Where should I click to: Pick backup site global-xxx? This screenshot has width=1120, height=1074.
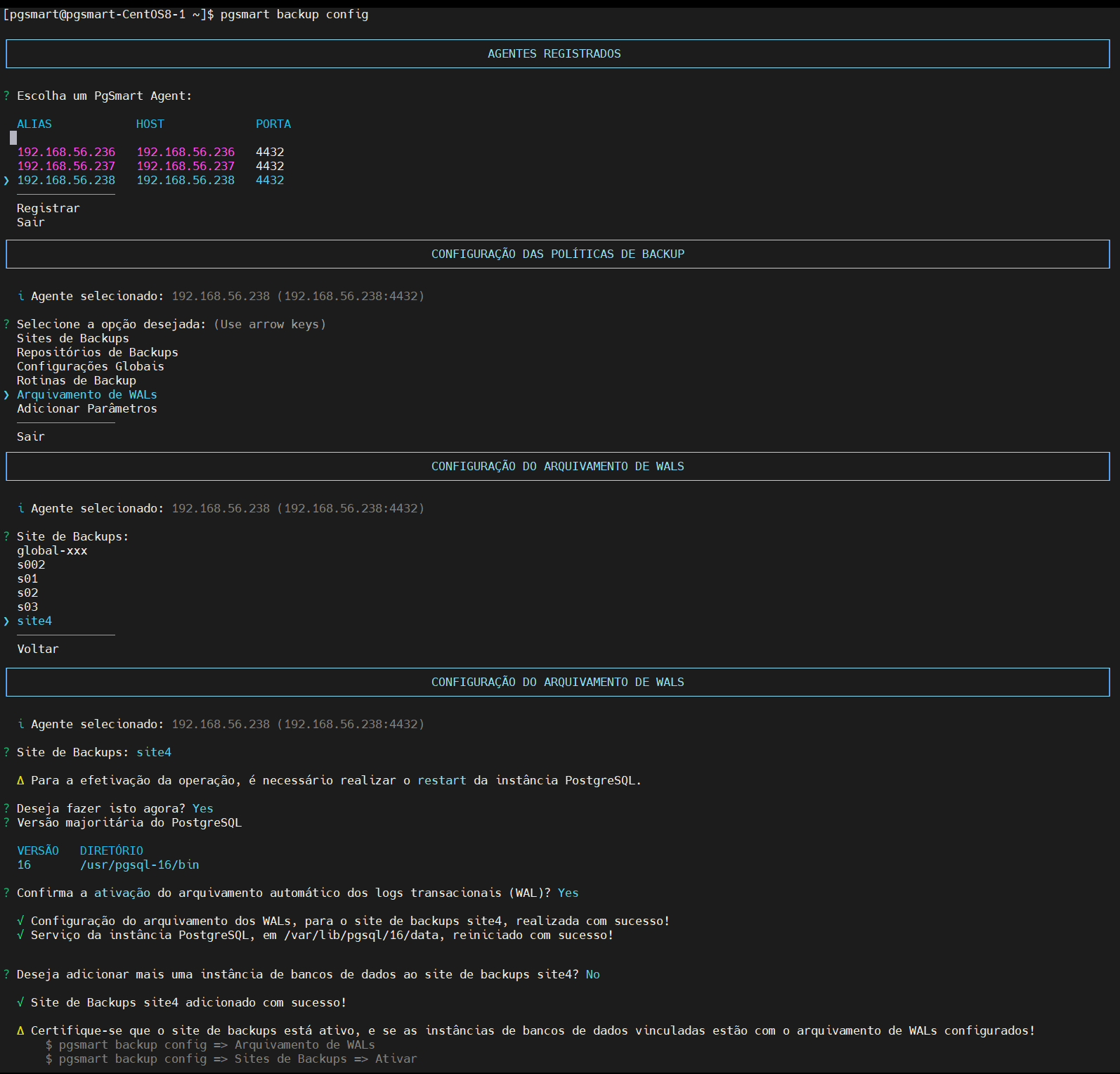pyautogui.click(x=52, y=550)
